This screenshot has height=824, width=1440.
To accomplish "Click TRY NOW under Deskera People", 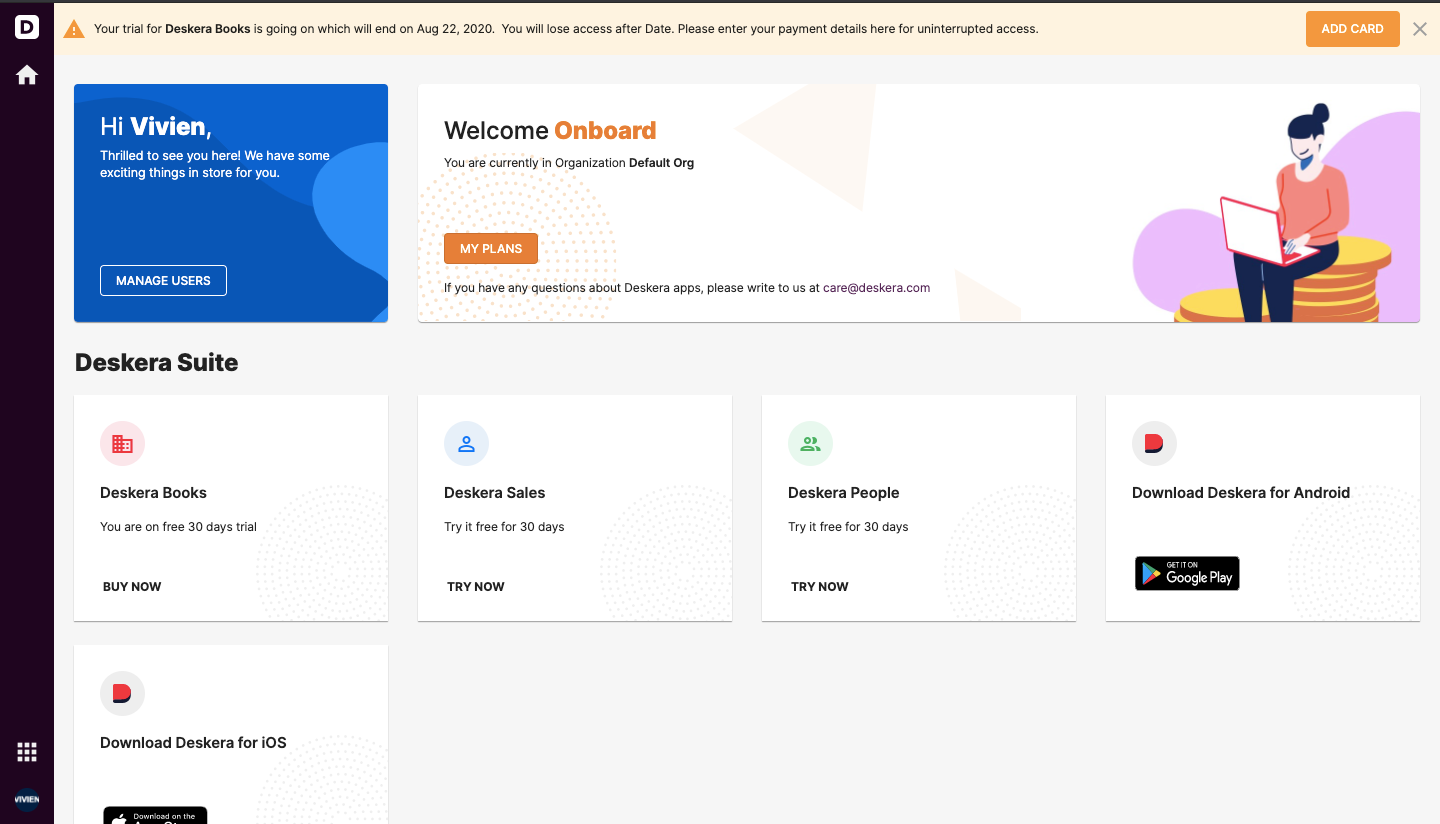I will [820, 587].
